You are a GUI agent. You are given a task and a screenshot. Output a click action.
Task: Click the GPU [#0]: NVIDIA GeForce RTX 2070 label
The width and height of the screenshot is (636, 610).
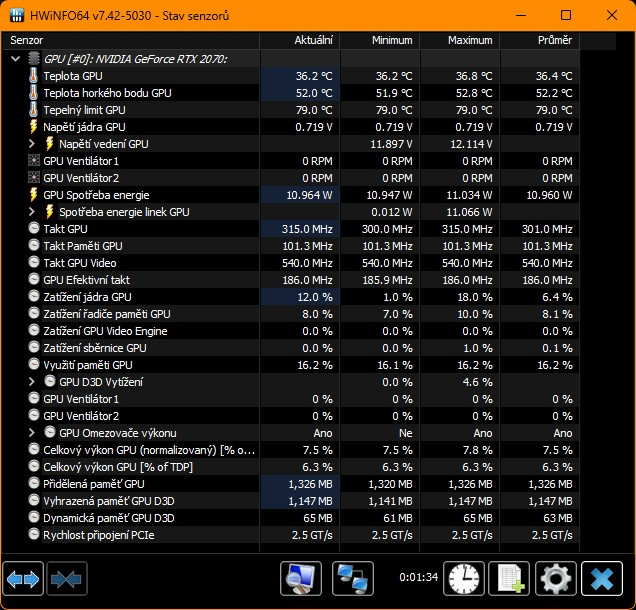[135, 59]
